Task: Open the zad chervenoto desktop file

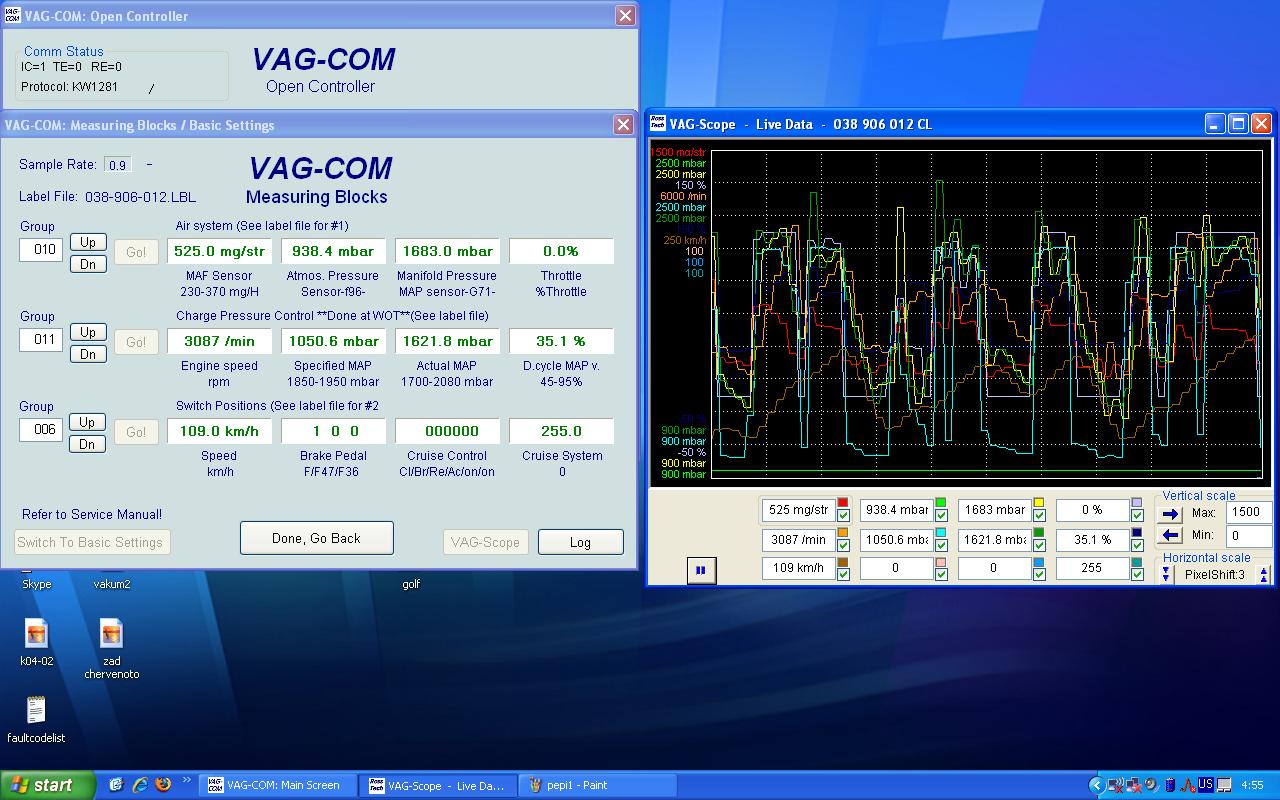Action: (x=111, y=634)
